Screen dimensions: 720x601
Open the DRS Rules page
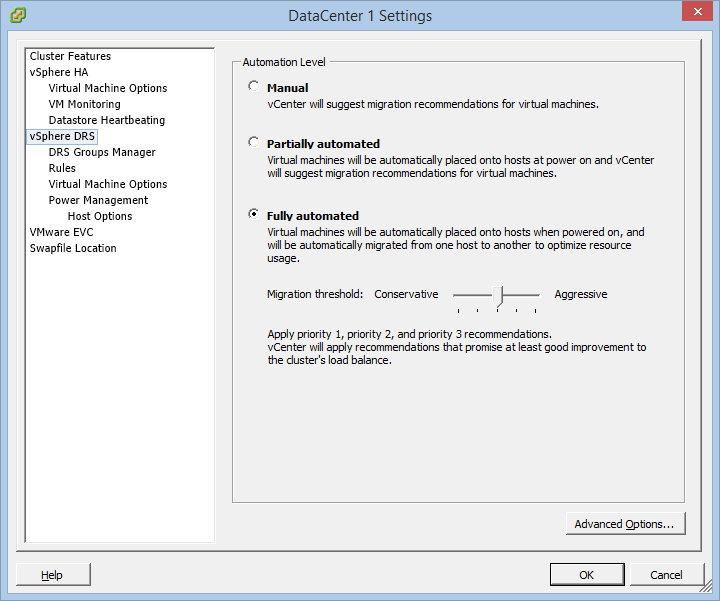62,168
